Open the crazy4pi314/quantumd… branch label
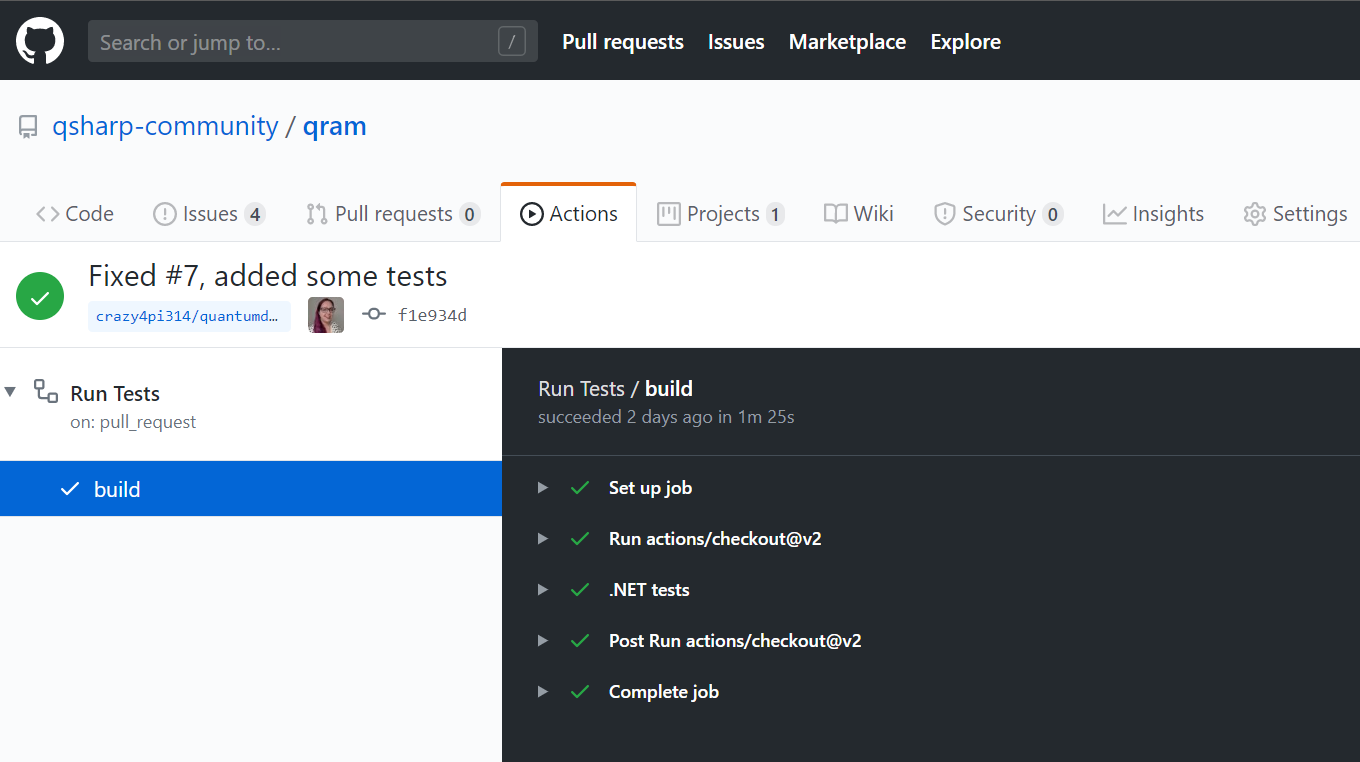This screenshot has width=1360, height=762. coord(189,316)
